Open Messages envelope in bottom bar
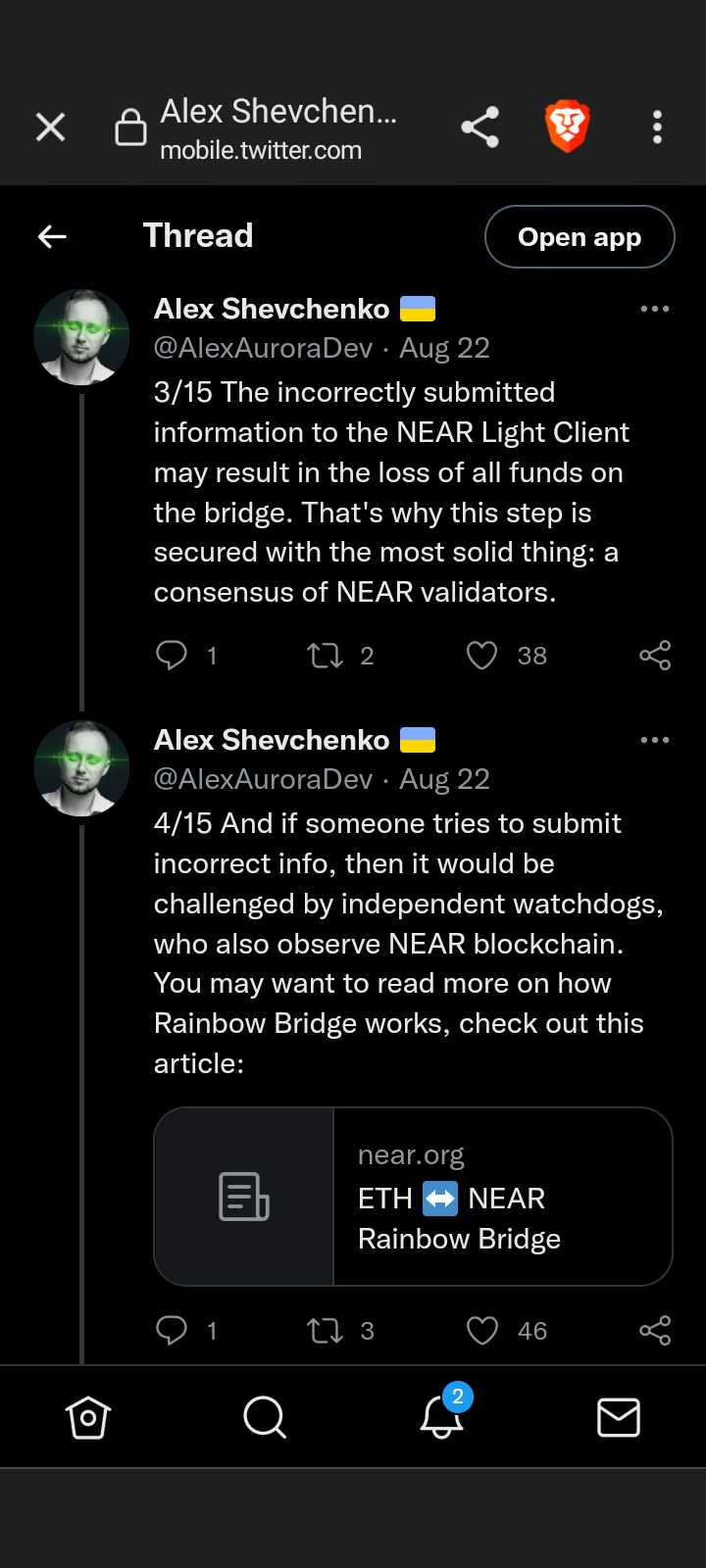Image resolution: width=706 pixels, height=1568 pixels. tap(619, 1417)
